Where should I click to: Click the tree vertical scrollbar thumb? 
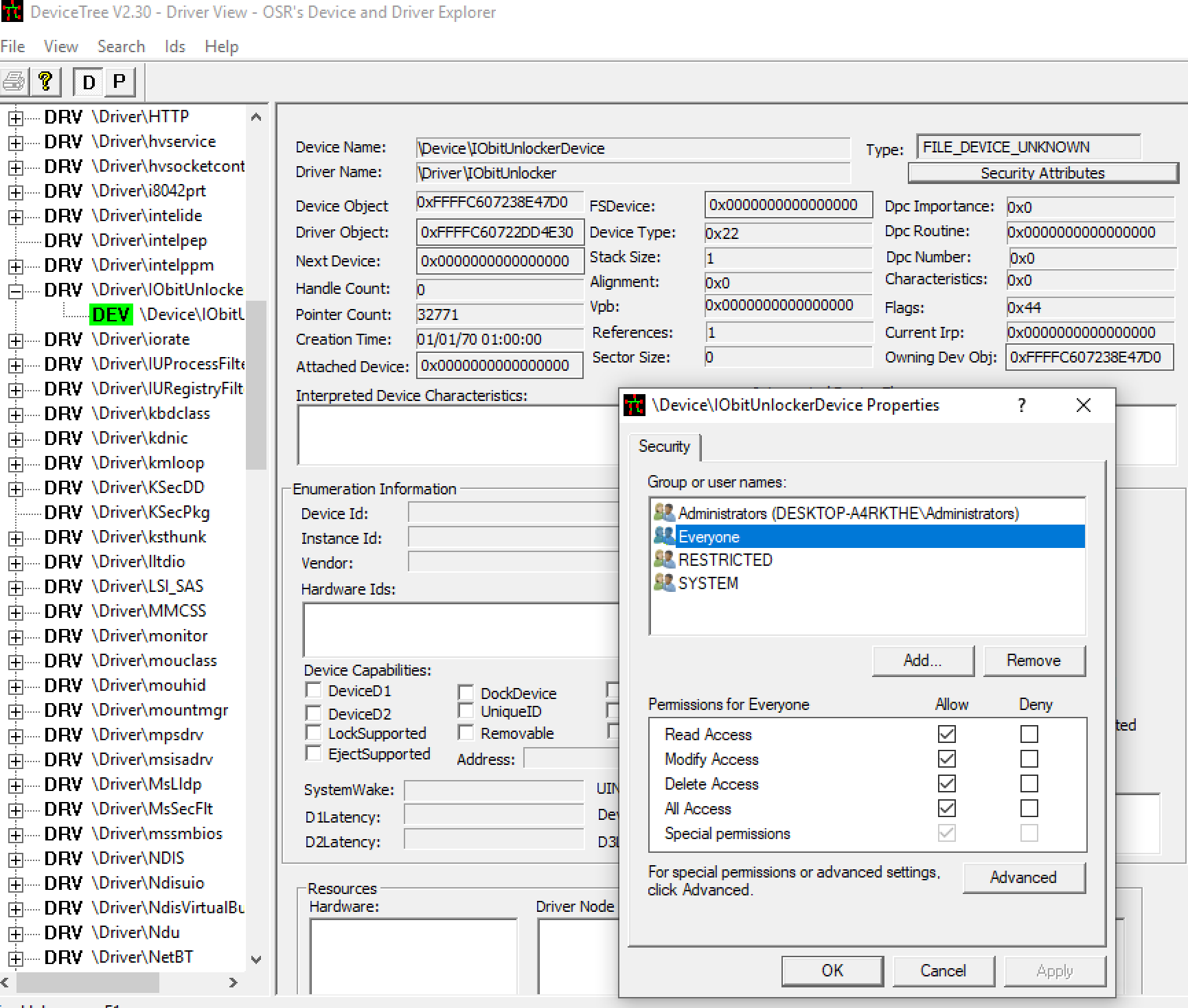point(256,385)
